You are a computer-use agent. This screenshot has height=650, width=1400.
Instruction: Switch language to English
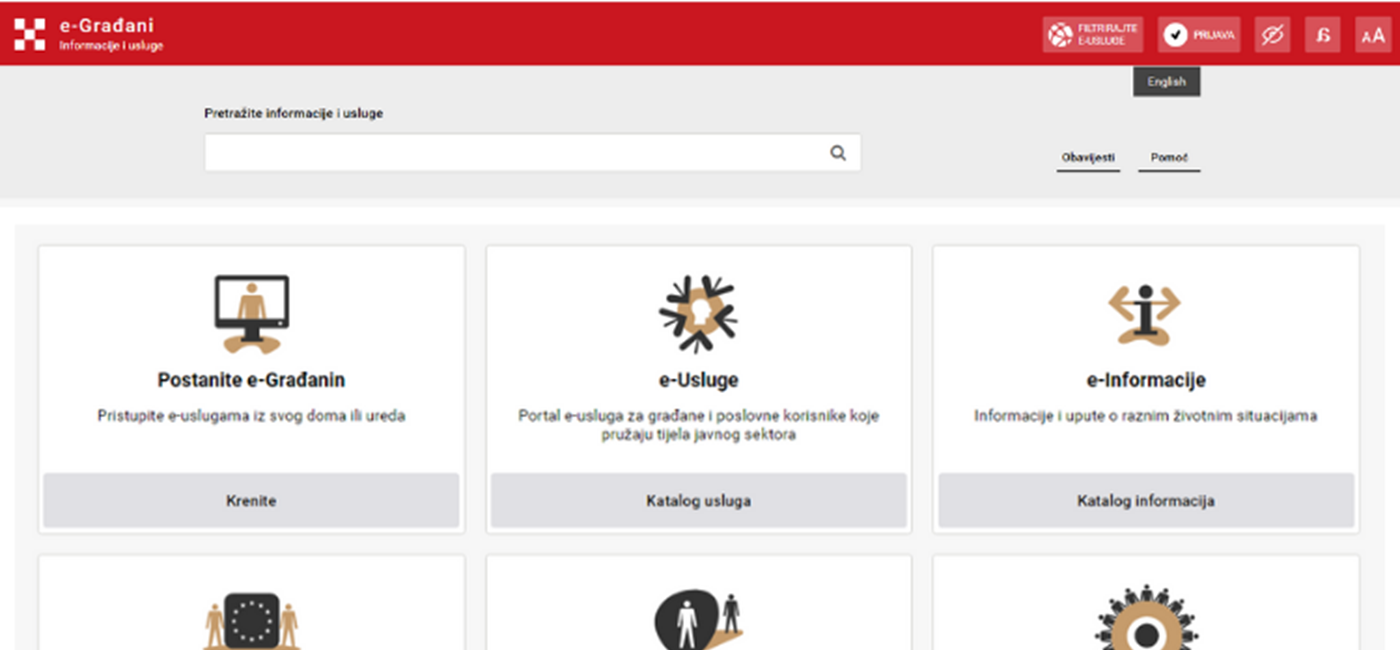[x=1167, y=81]
